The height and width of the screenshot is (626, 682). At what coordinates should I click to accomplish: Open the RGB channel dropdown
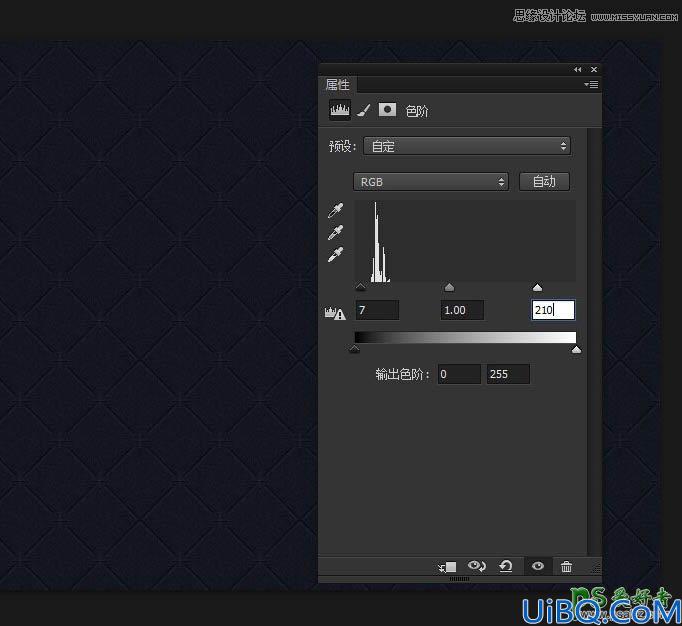click(431, 182)
